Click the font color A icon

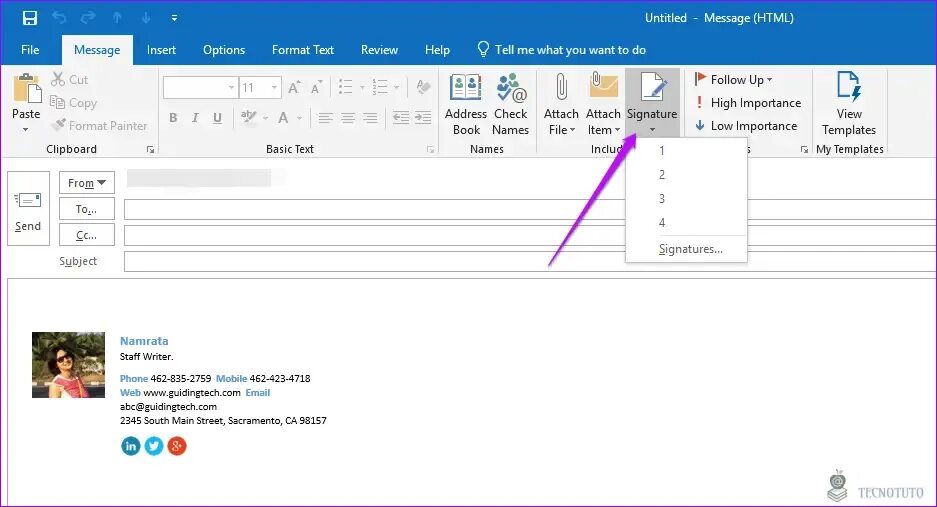click(x=283, y=118)
